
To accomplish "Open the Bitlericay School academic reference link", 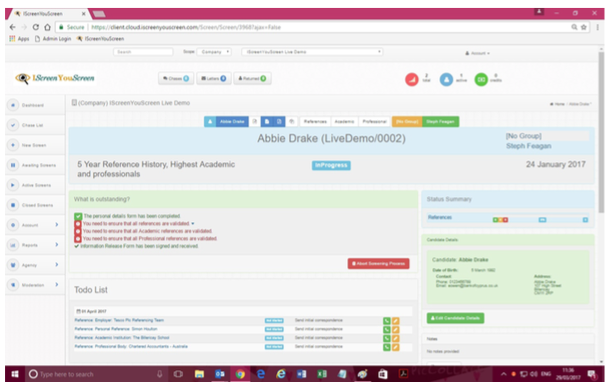I will [122, 338].
